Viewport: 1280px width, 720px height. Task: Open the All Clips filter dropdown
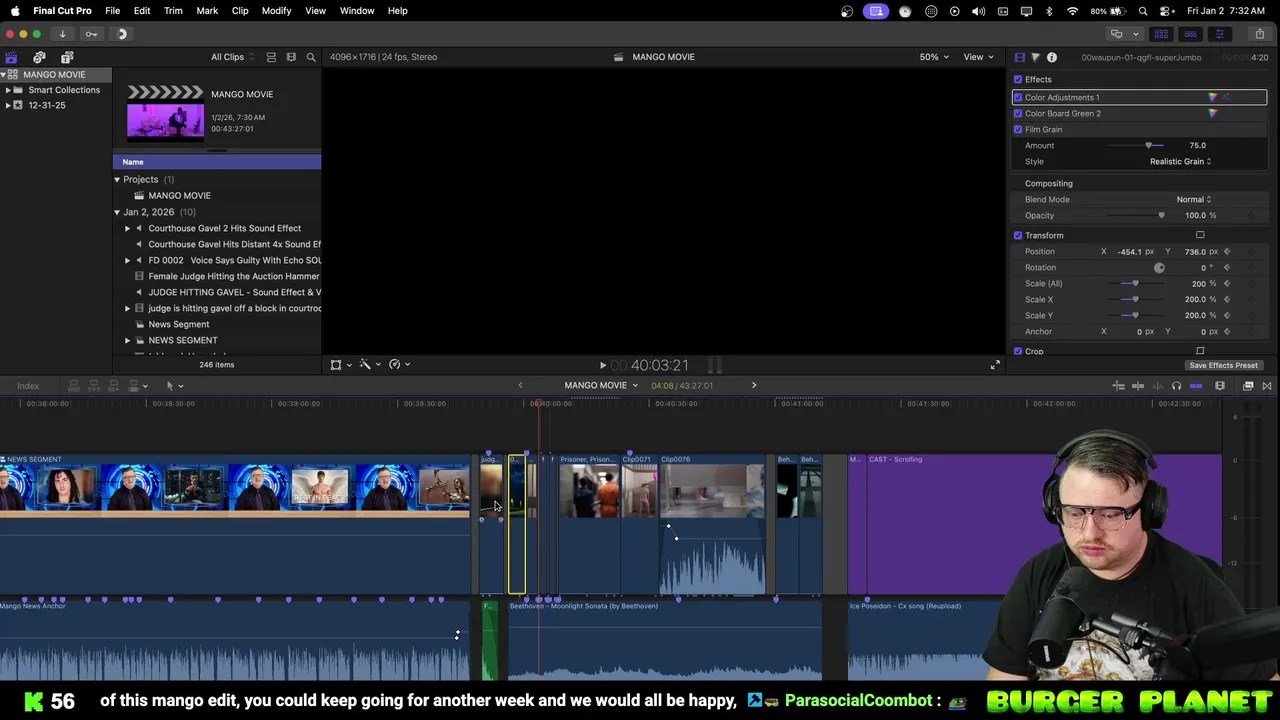(x=232, y=57)
